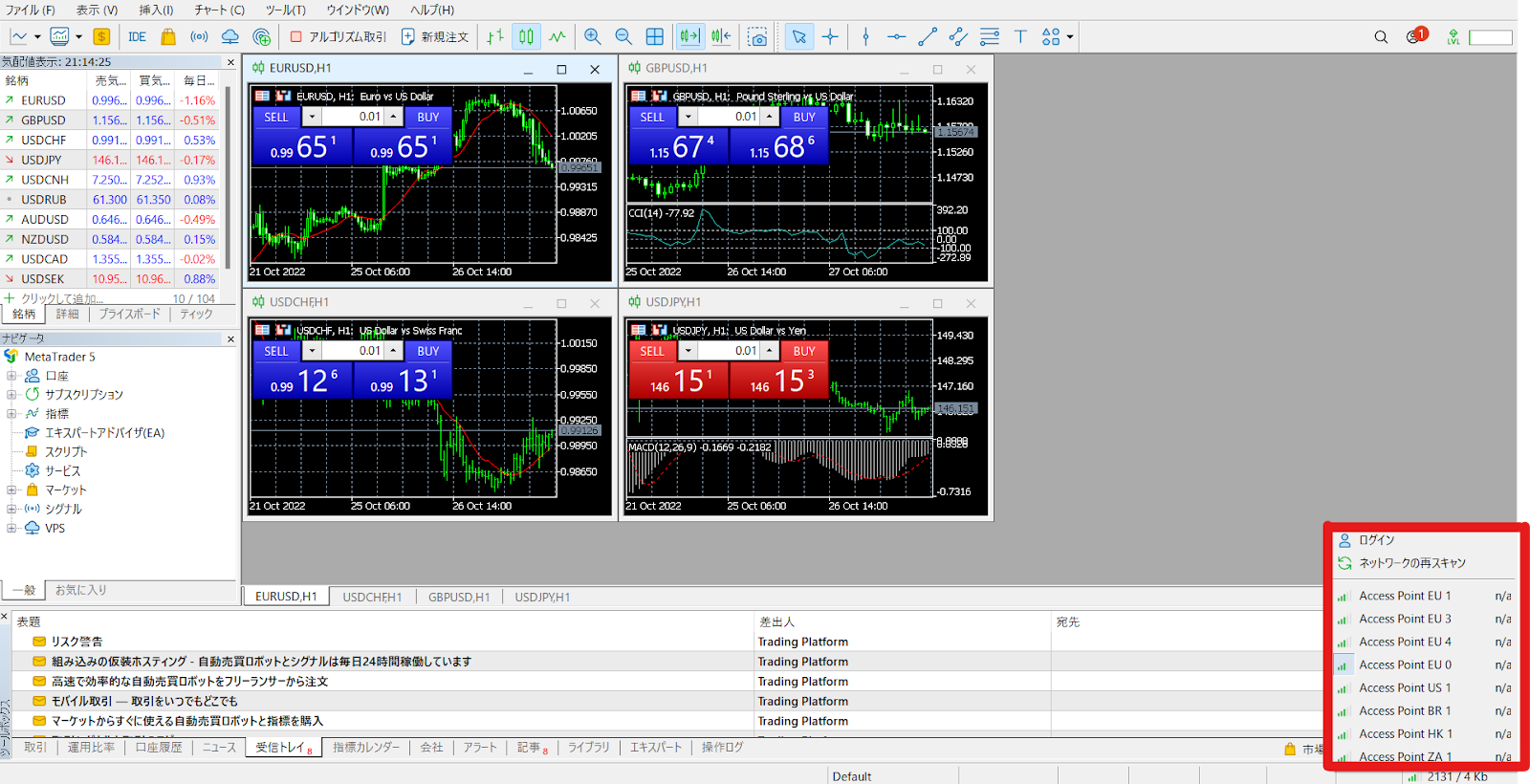The image size is (1530, 784).
Task: Toggle Algo Trading (アルゴリズム取引) button
Action: (x=338, y=36)
